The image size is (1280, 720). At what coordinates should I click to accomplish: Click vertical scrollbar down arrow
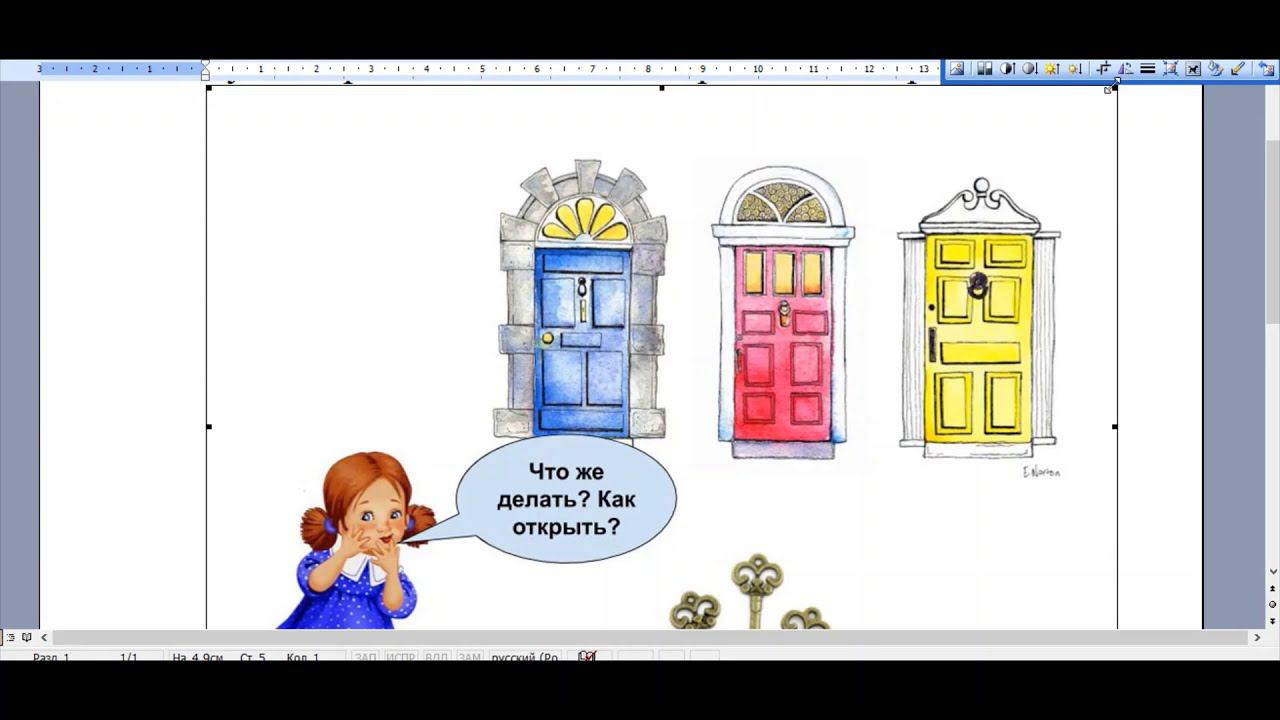click(1272, 572)
